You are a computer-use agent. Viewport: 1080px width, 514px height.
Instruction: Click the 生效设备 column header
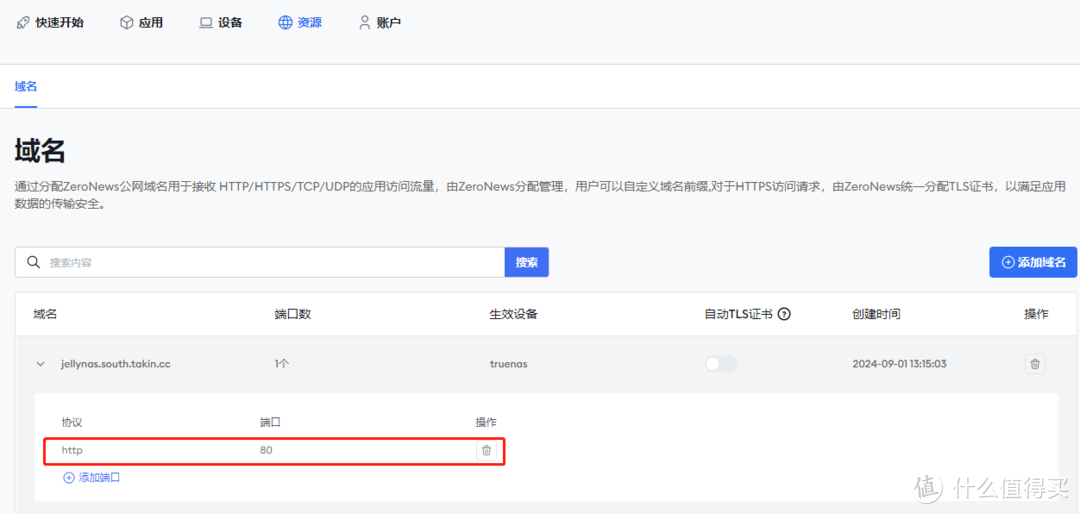513,314
